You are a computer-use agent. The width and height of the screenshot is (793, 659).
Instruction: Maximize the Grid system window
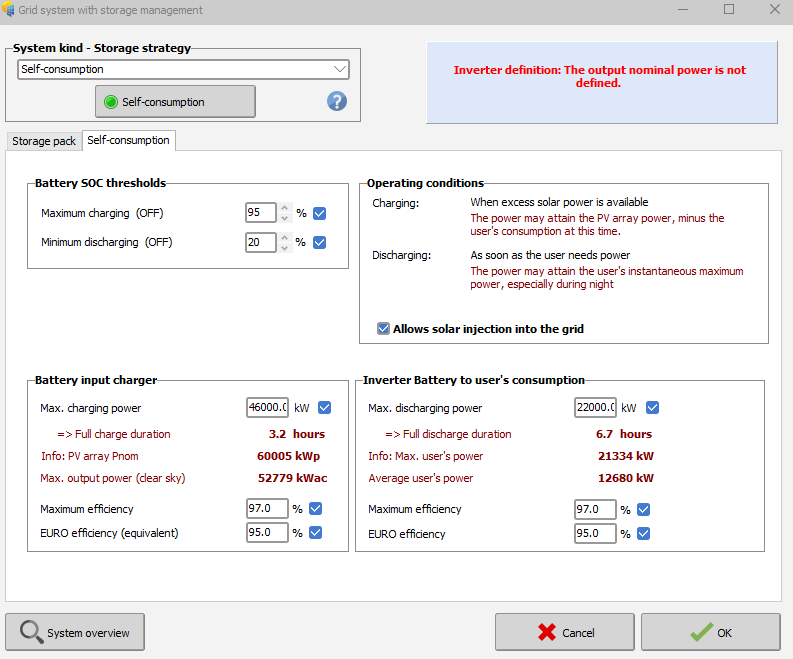(729, 10)
